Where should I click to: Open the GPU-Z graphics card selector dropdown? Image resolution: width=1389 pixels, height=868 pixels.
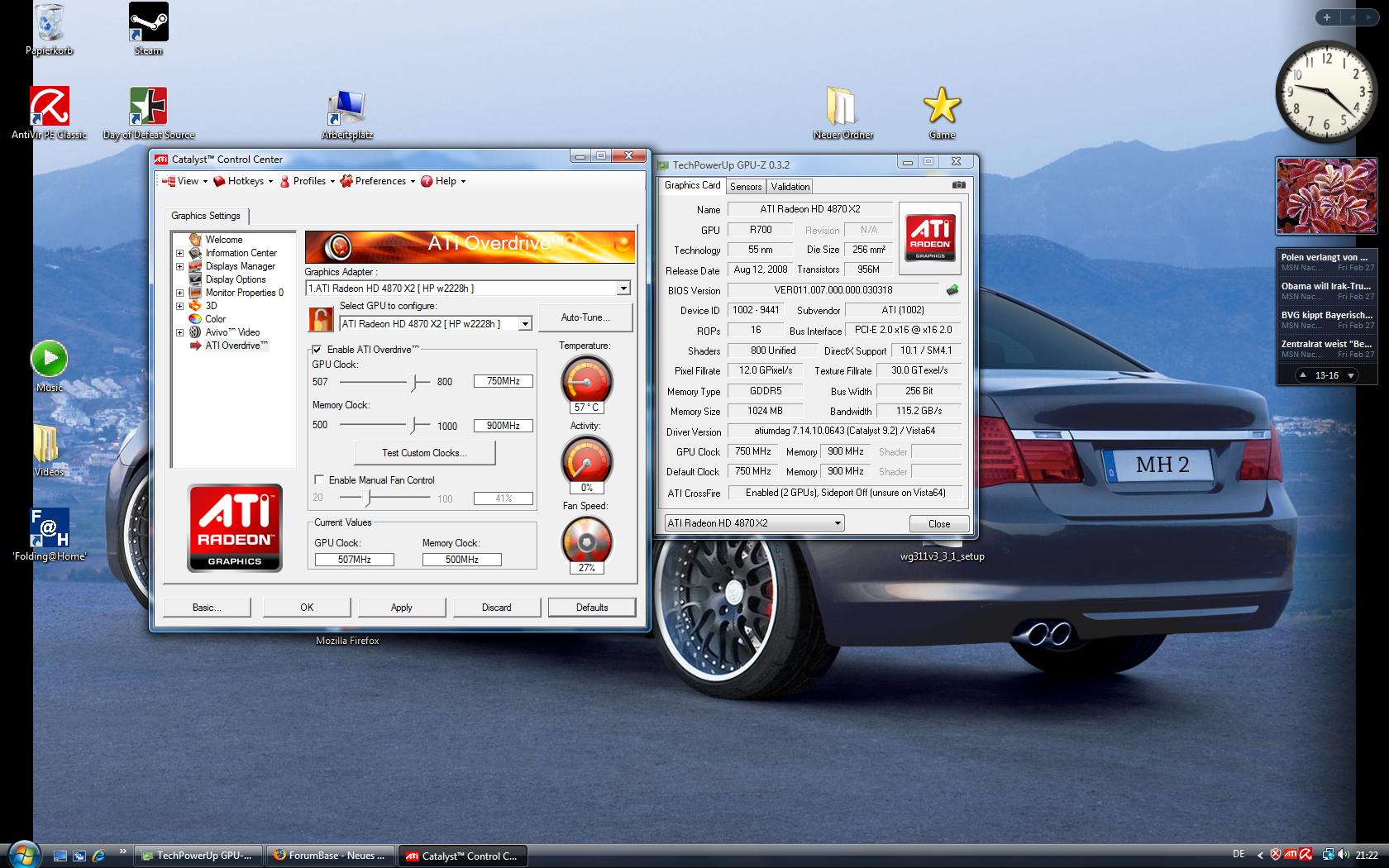(x=755, y=523)
